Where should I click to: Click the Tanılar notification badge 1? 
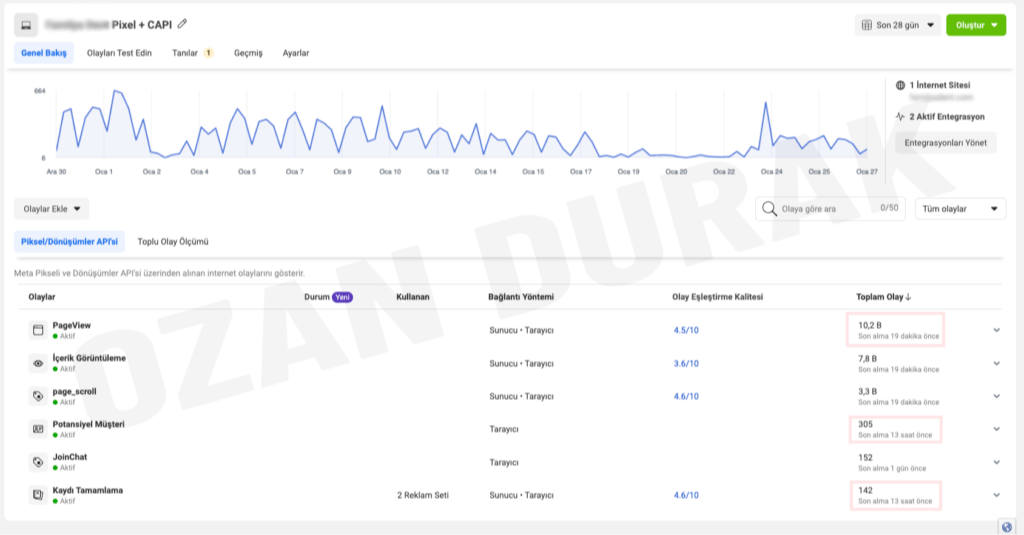click(x=208, y=53)
